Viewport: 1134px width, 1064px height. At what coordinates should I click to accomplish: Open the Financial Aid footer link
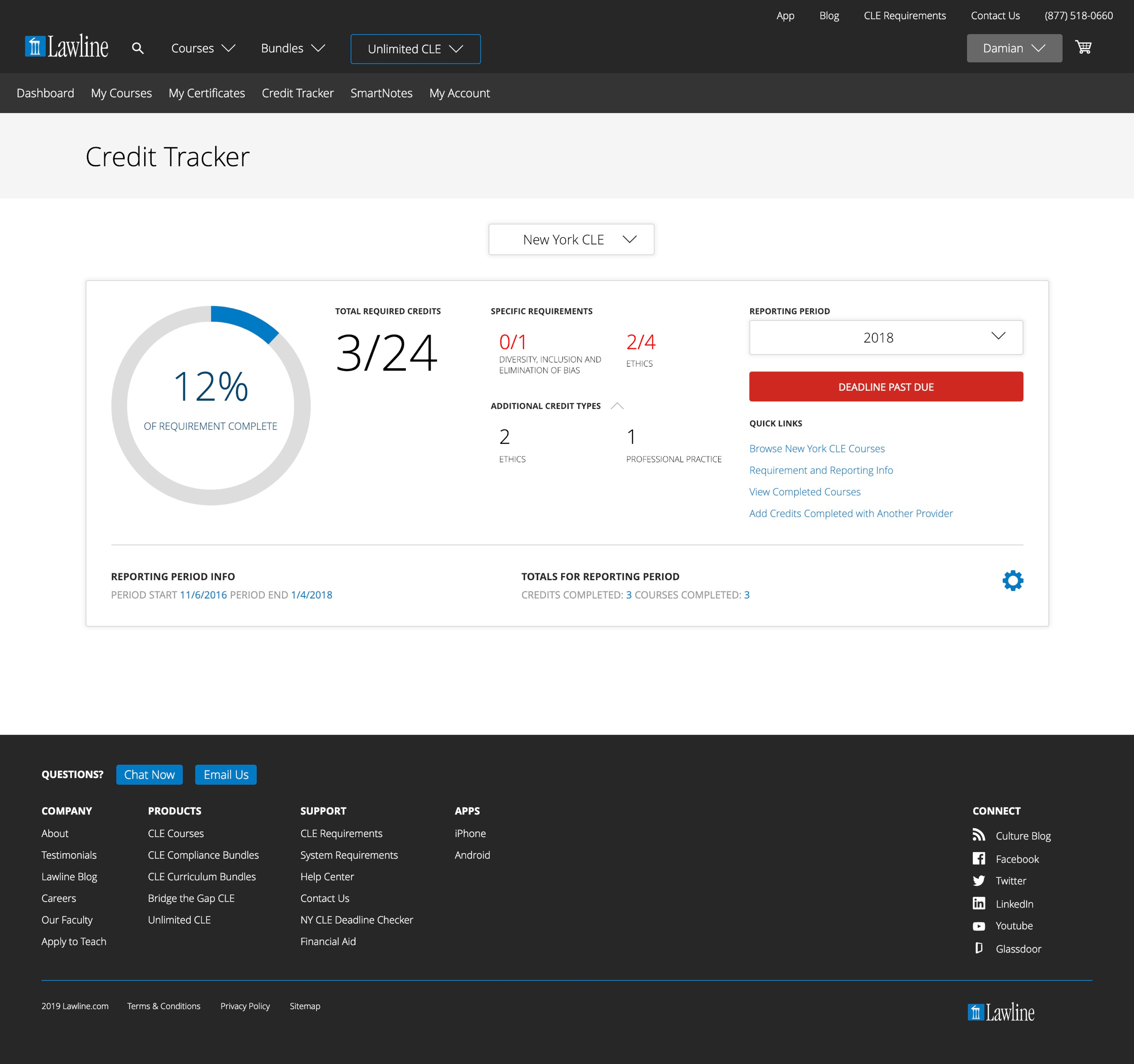(328, 942)
